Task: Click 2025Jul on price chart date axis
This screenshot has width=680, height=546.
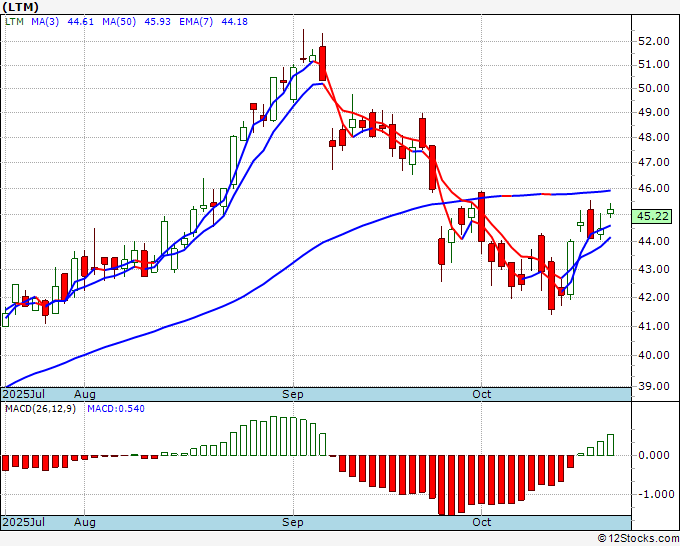Action: (24, 394)
